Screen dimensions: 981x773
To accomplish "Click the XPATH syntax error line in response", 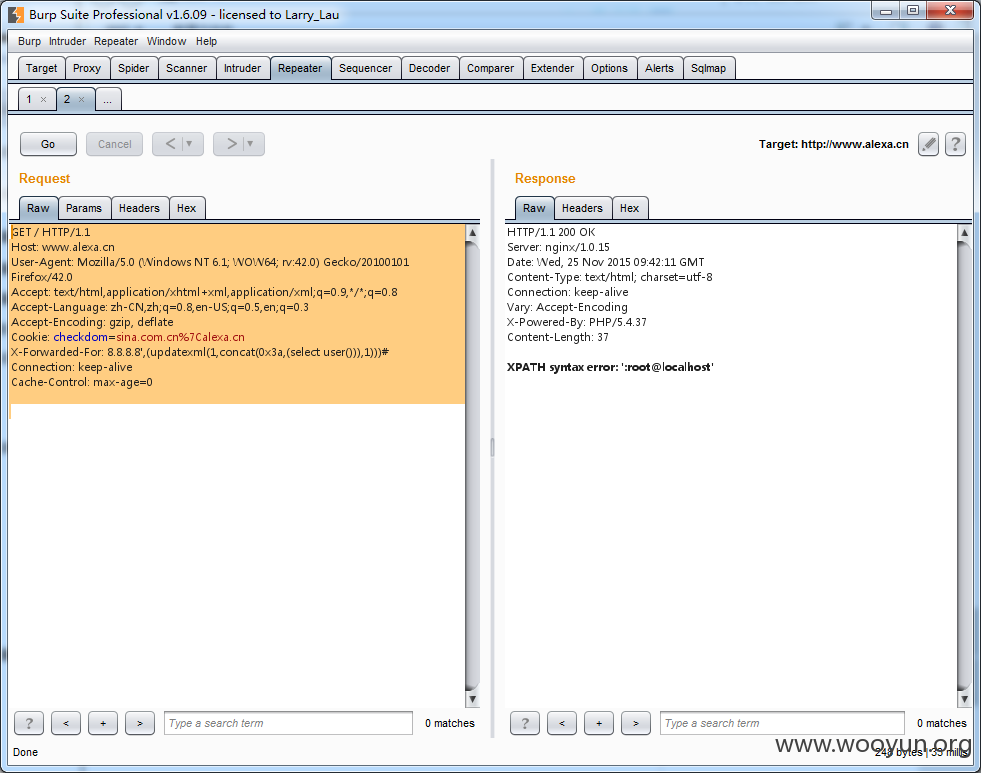I will pos(610,367).
